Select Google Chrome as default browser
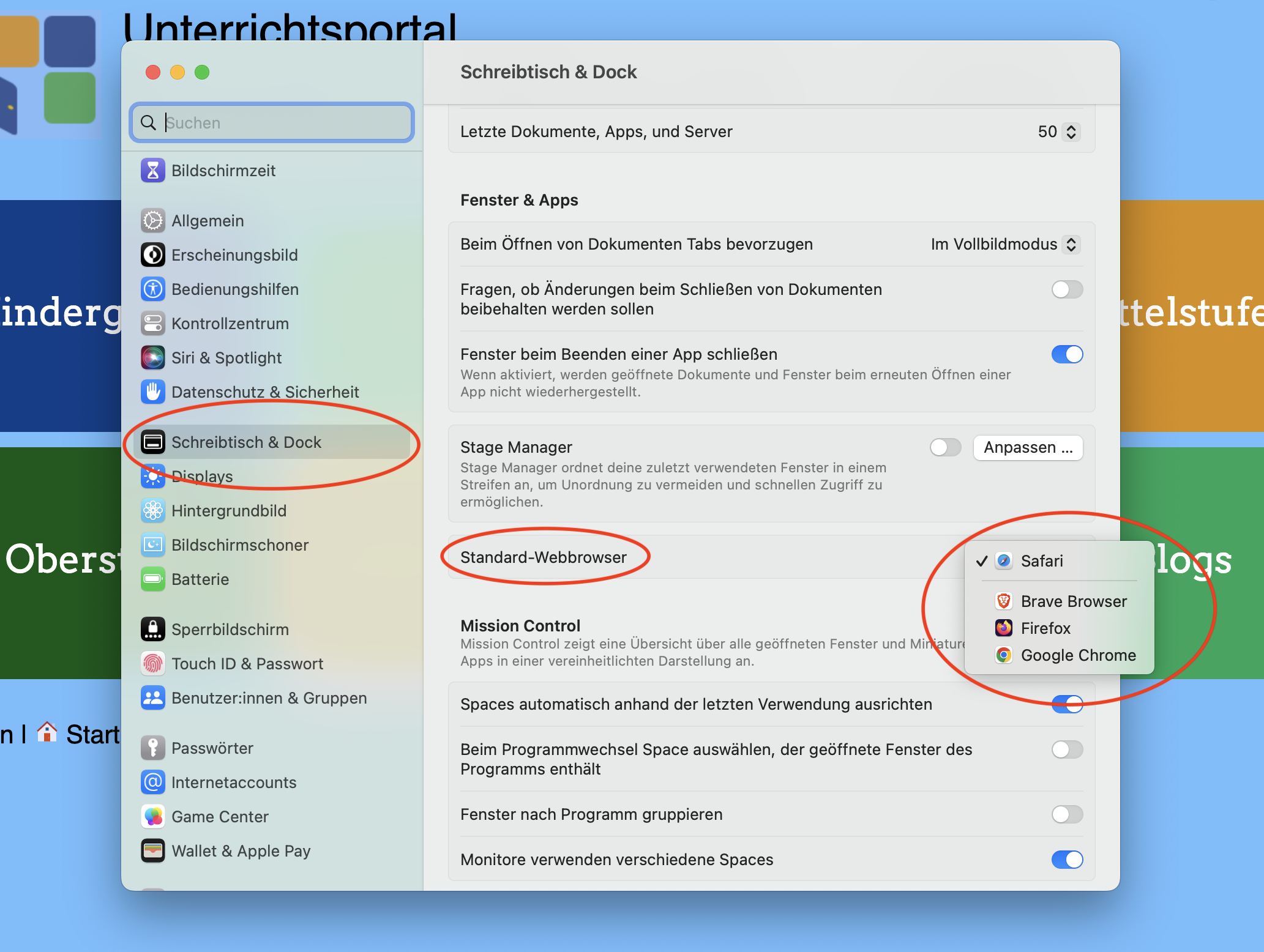The width and height of the screenshot is (1264, 952). (1078, 655)
